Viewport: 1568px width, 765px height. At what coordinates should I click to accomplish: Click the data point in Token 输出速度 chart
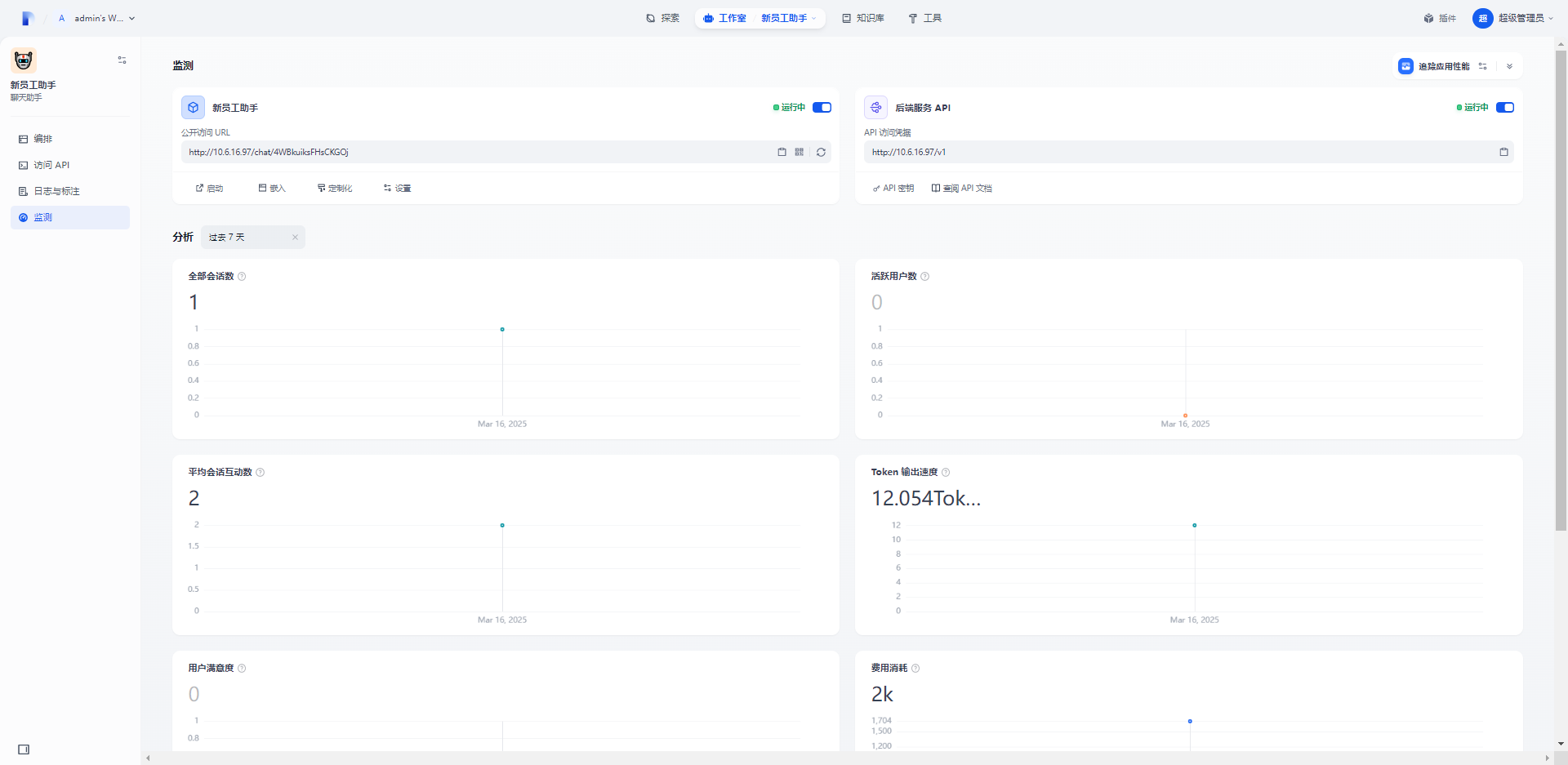(1194, 525)
